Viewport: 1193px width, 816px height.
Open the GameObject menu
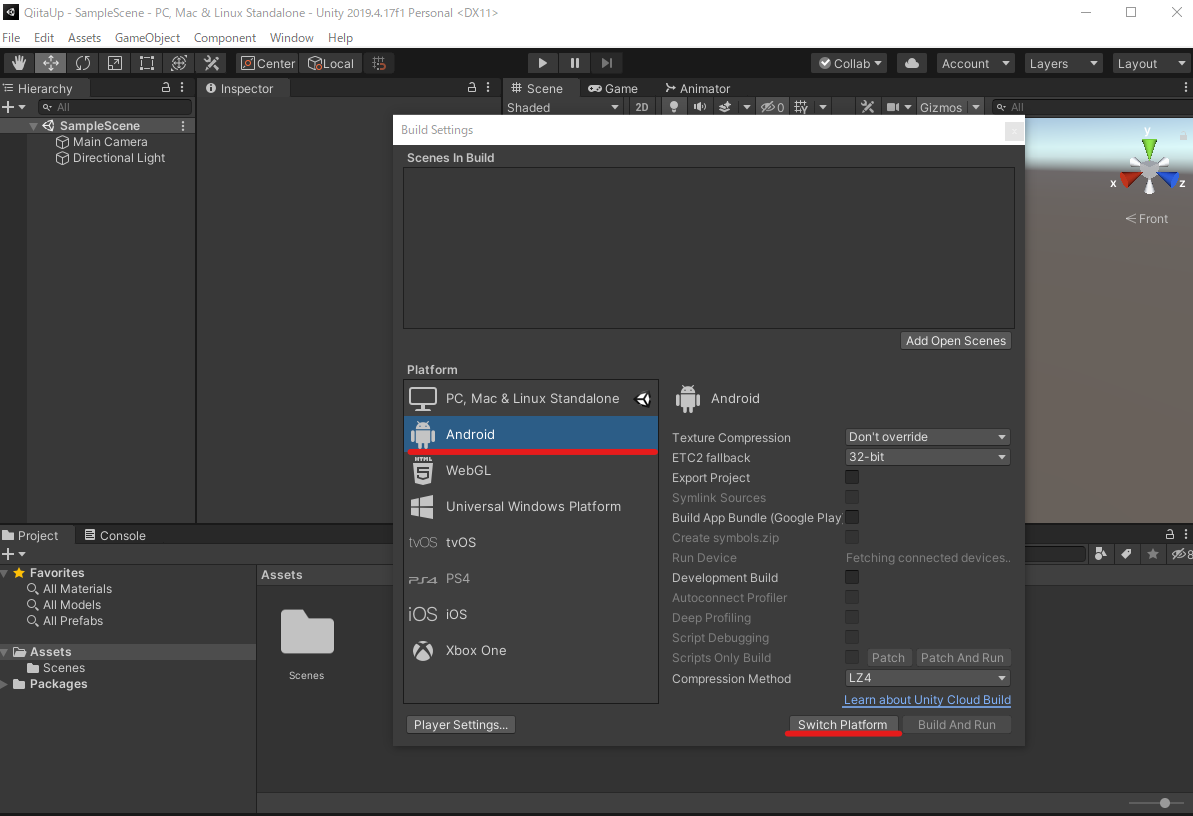pos(147,37)
